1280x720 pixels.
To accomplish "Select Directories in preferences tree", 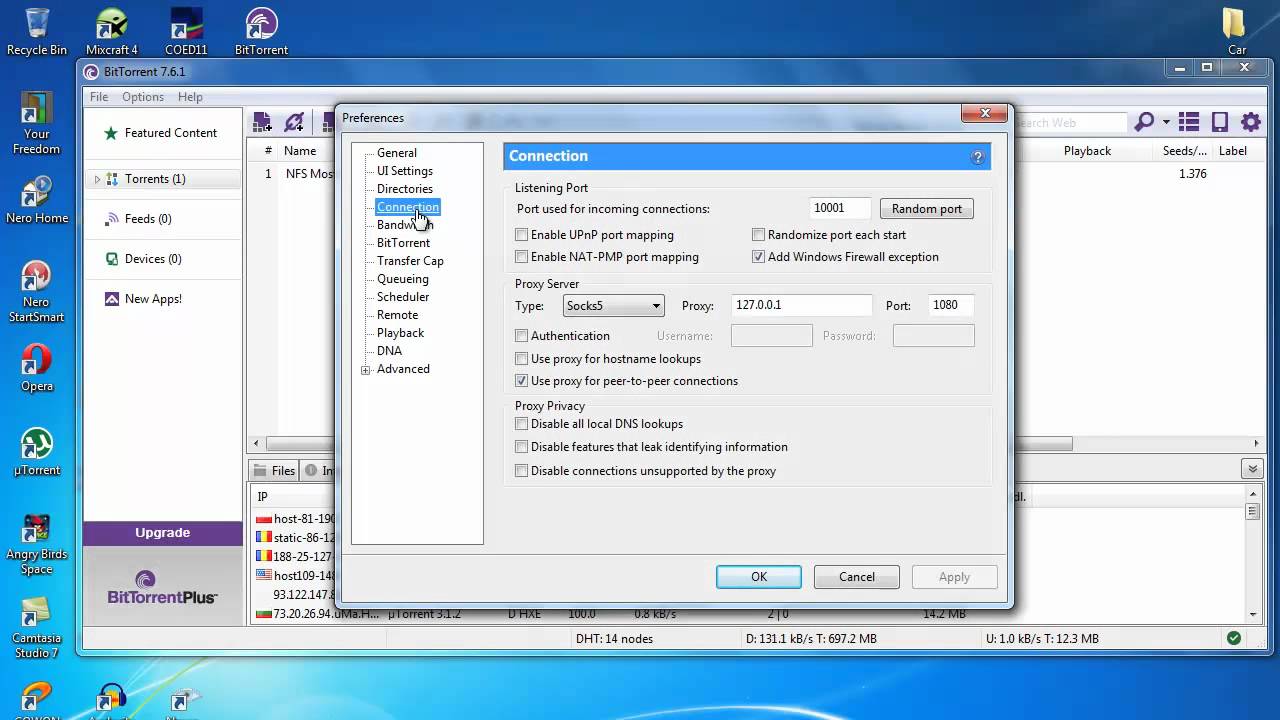I will tap(405, 189).
